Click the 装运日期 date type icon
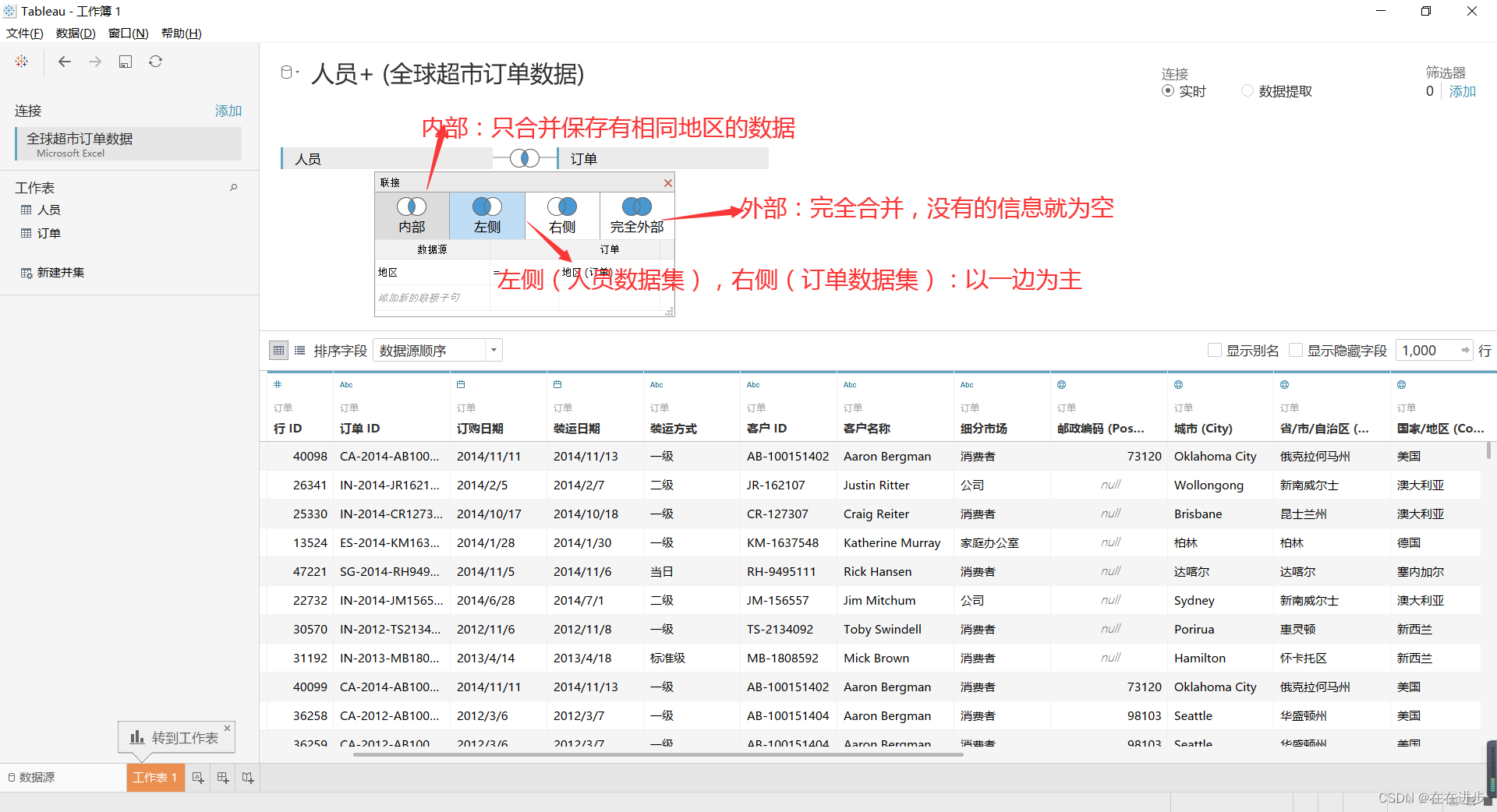 tap(557, 384)
